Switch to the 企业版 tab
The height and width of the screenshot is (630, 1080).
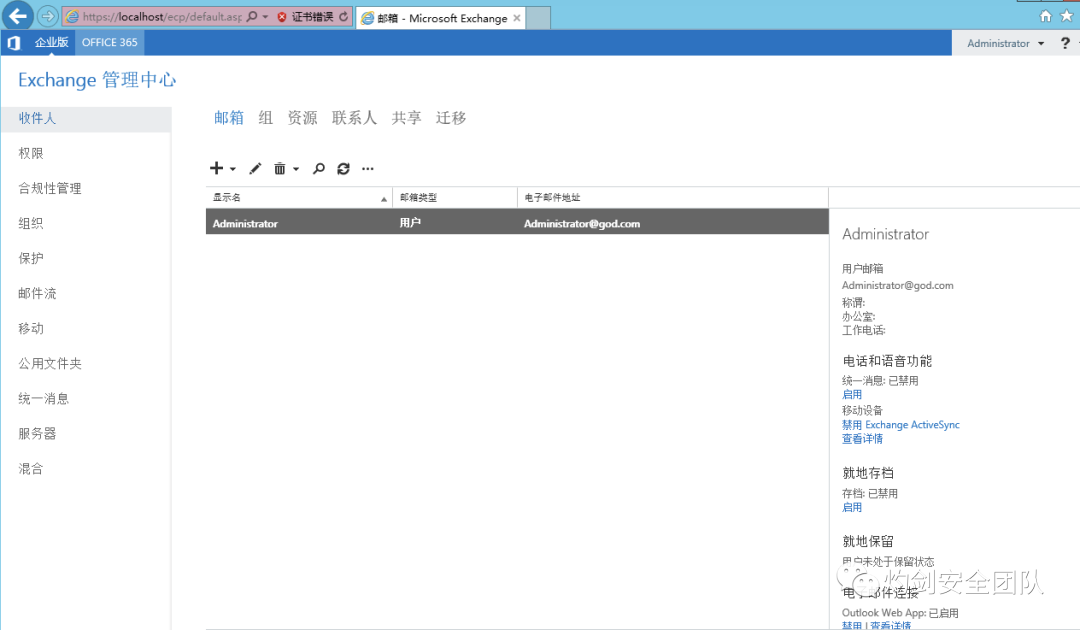coord(52,42)
